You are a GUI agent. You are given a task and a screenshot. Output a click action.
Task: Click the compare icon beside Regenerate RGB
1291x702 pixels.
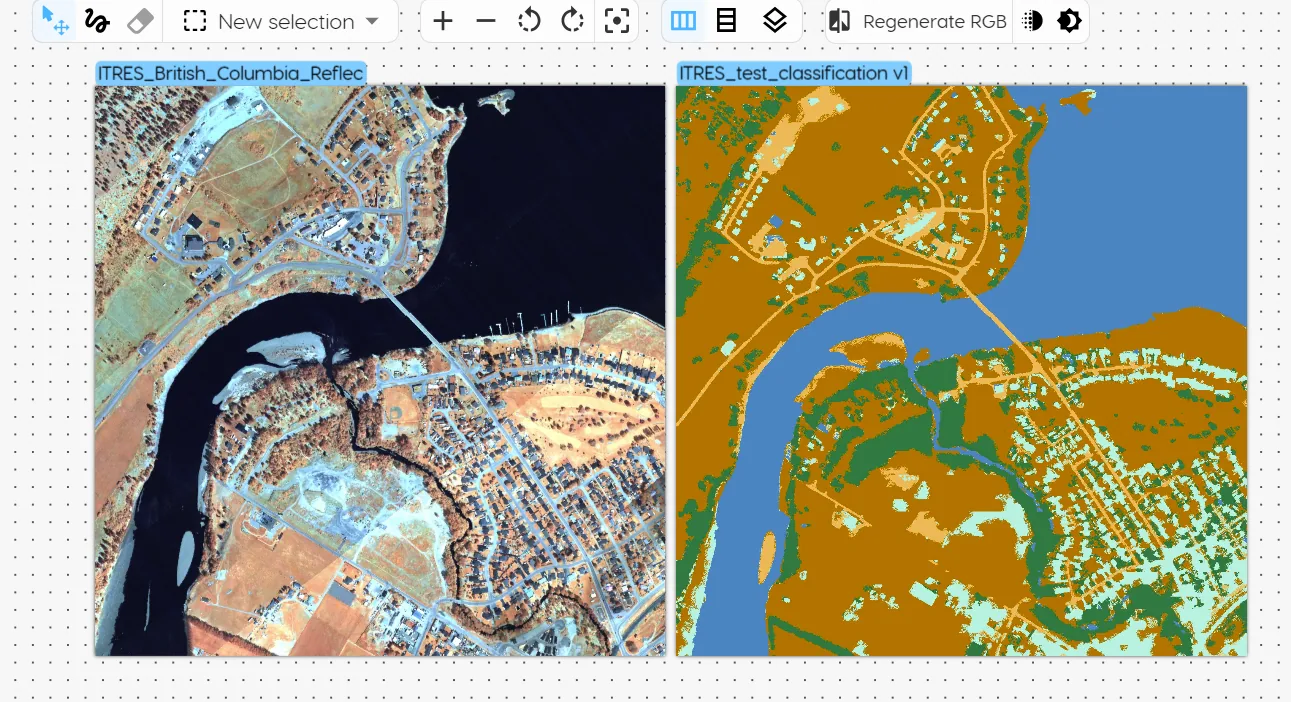click(x=840, y=21)
